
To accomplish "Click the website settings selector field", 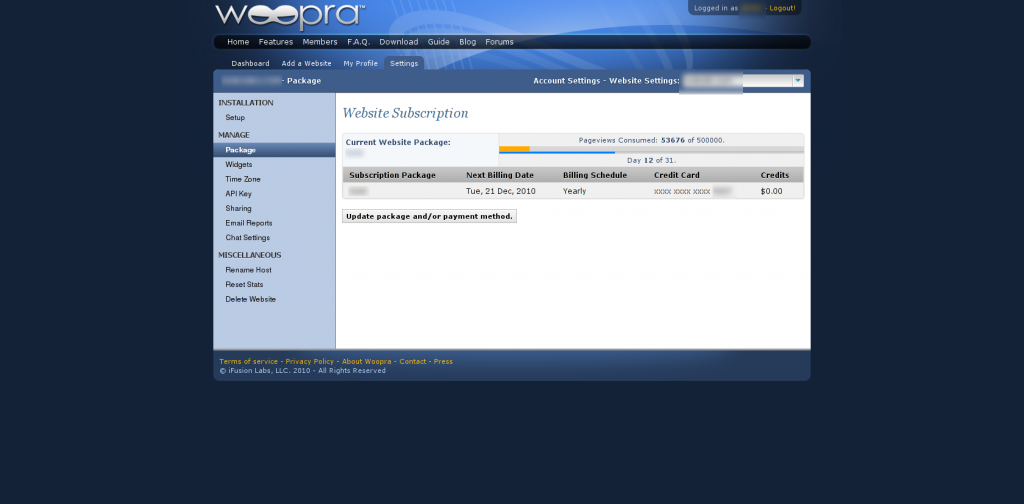I will (742, 81).
